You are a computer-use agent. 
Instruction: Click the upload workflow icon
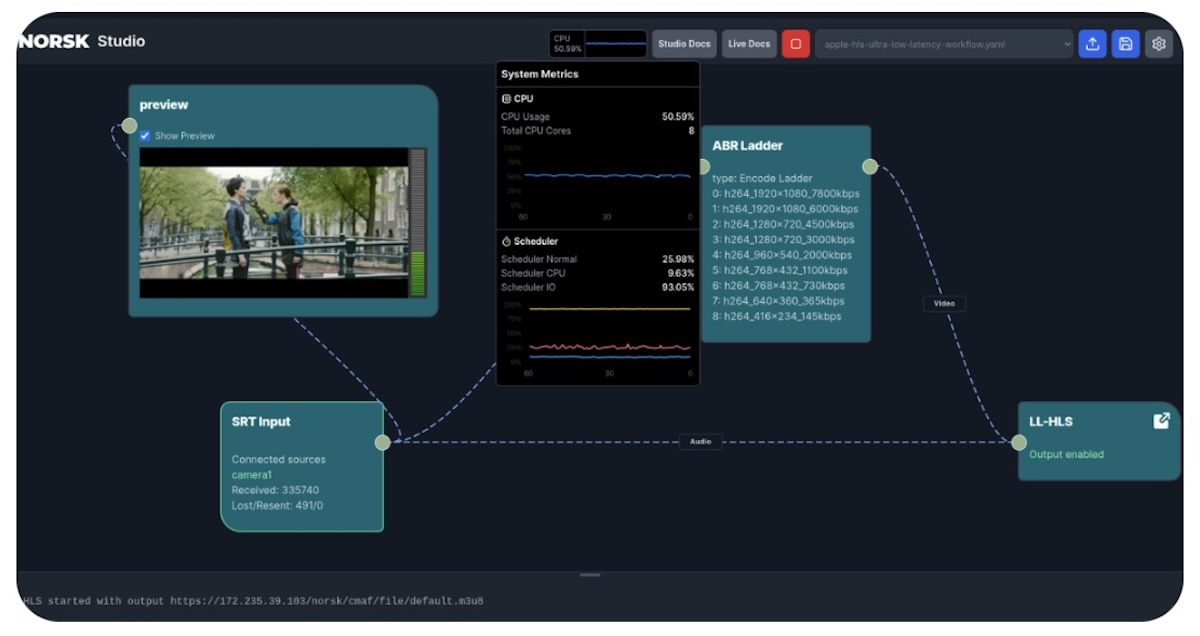pyautogui.click(x=1092, y=44)
